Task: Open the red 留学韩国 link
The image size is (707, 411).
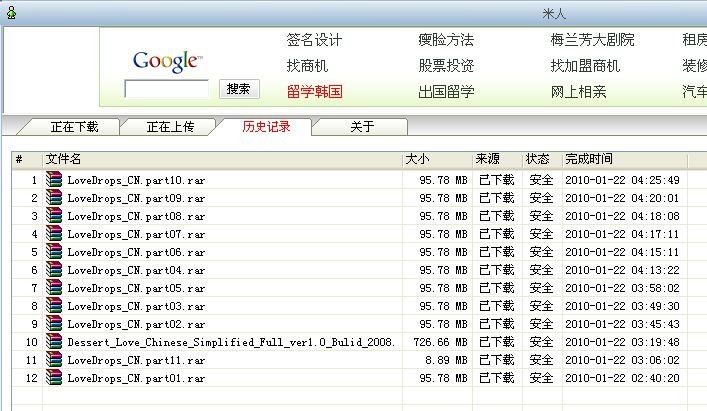Action: coord(314,92)
